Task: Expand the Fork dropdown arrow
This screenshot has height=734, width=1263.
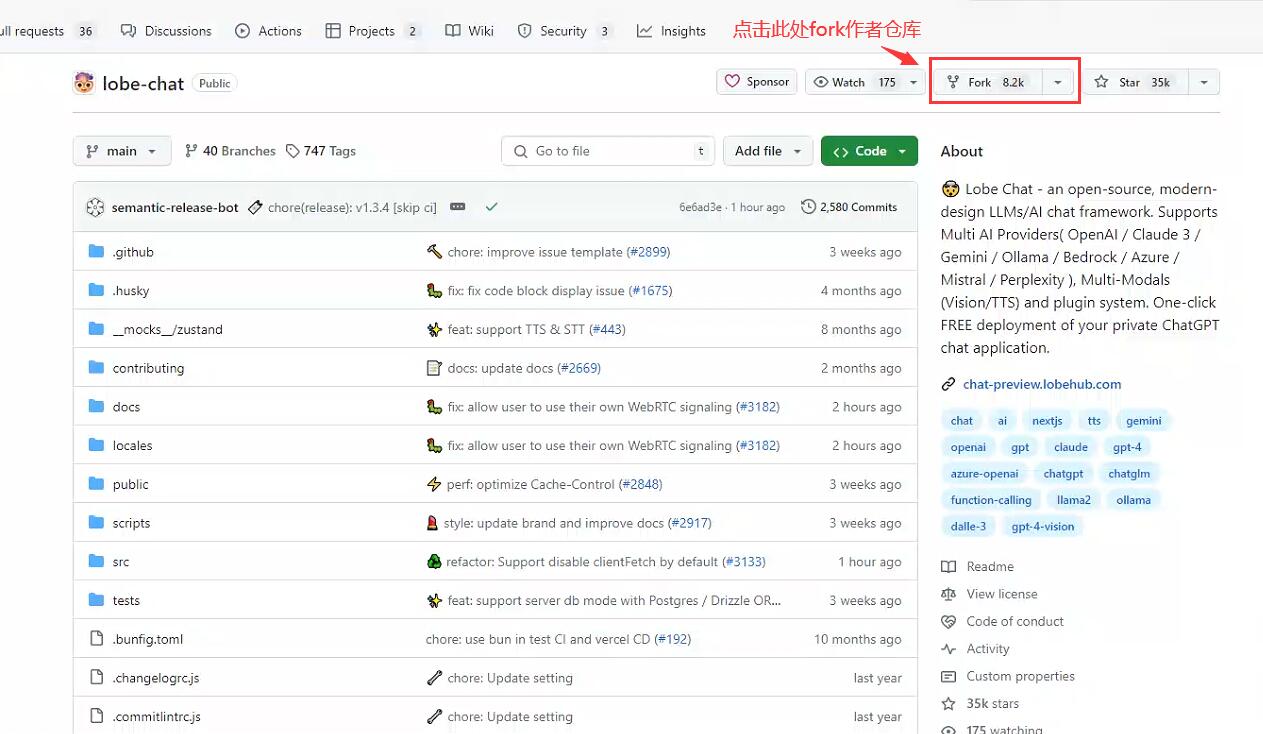Action: pos(1058,82)
